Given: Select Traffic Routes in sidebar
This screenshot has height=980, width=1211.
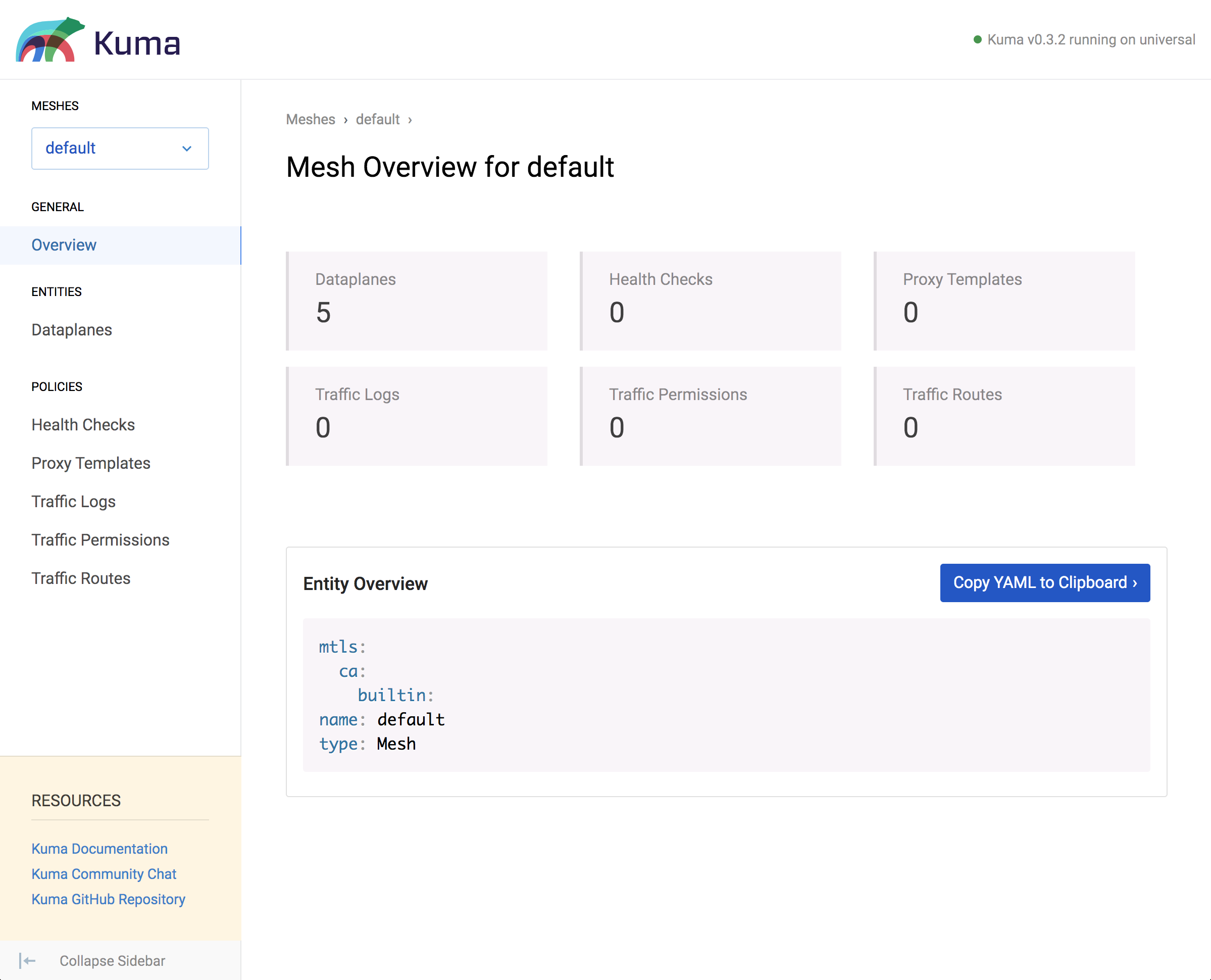Looking at the screenshot, I should click(81, 578).
